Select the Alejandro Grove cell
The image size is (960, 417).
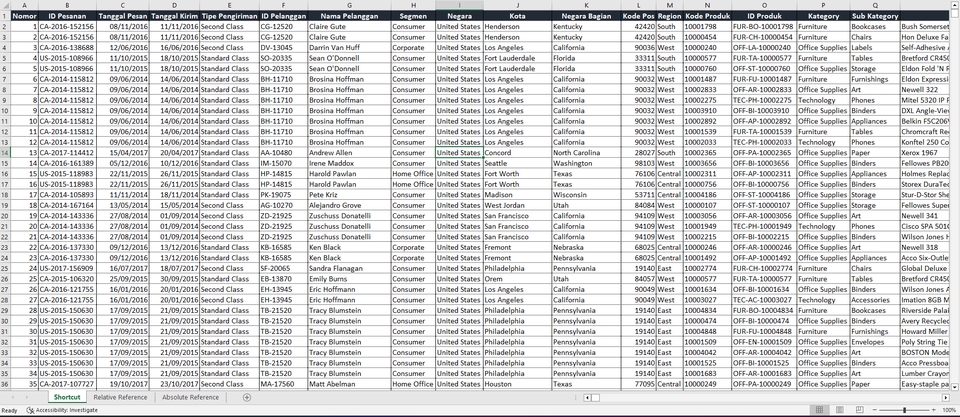pyautogui.click(x=350, y=205)
